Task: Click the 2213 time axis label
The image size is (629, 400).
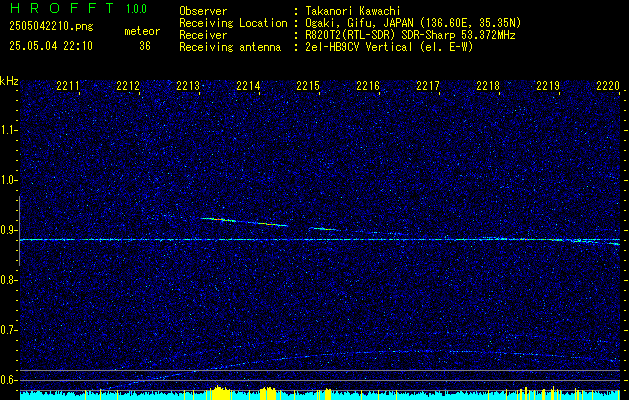Action: (x=188, y=86)
